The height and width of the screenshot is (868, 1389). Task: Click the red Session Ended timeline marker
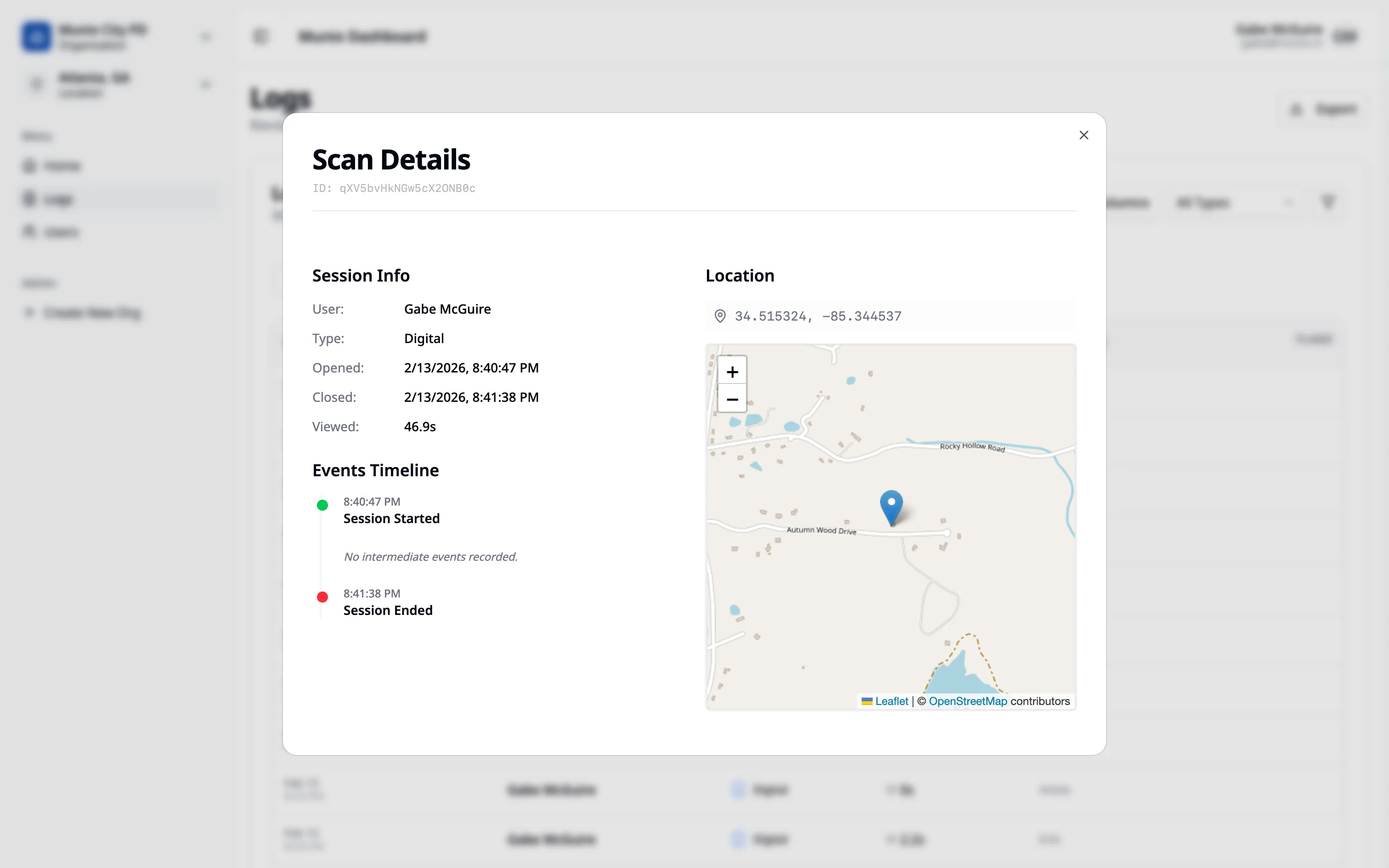tap(322, 597)
